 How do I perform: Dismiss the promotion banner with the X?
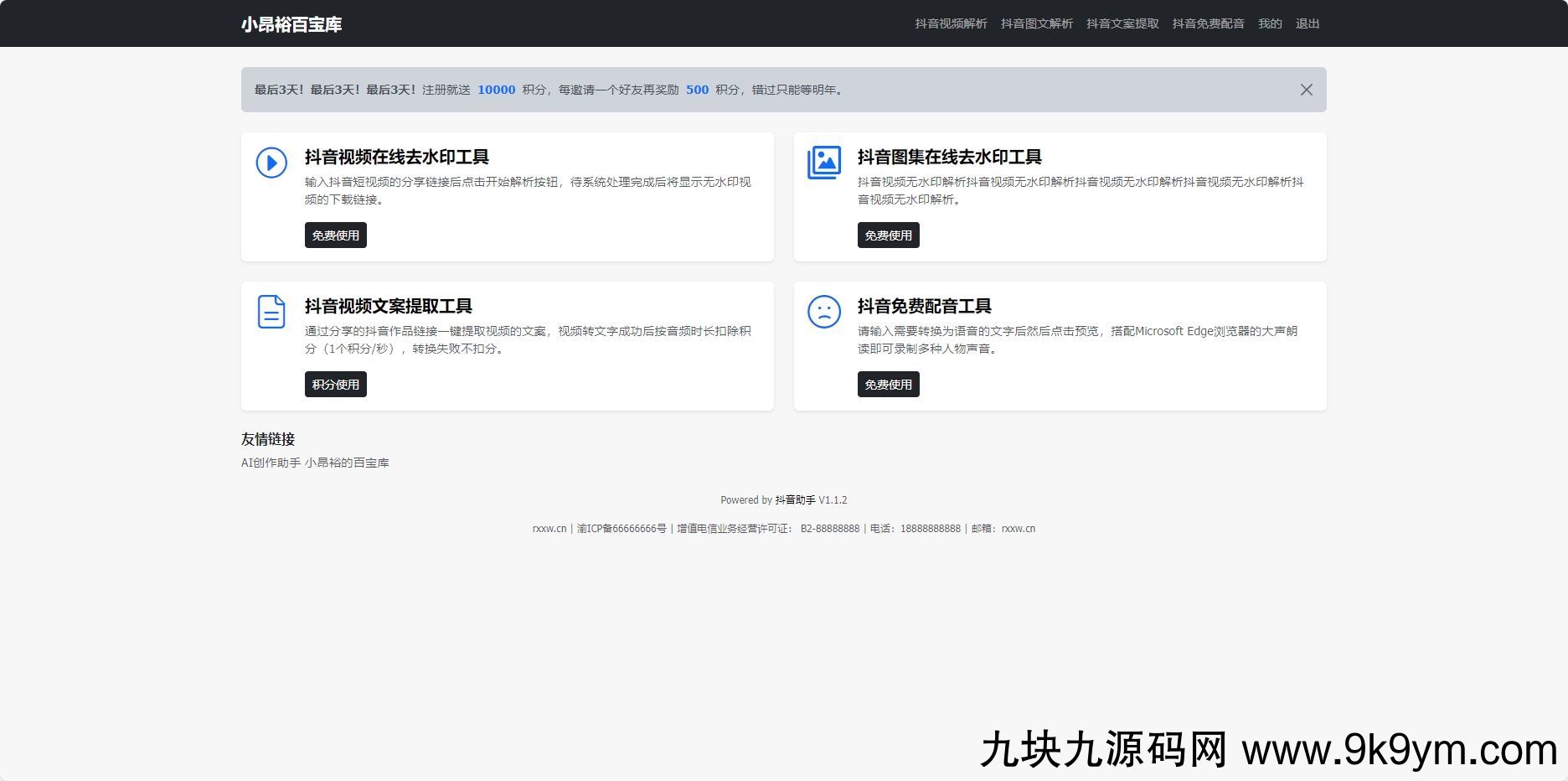tap(1306, 90)
